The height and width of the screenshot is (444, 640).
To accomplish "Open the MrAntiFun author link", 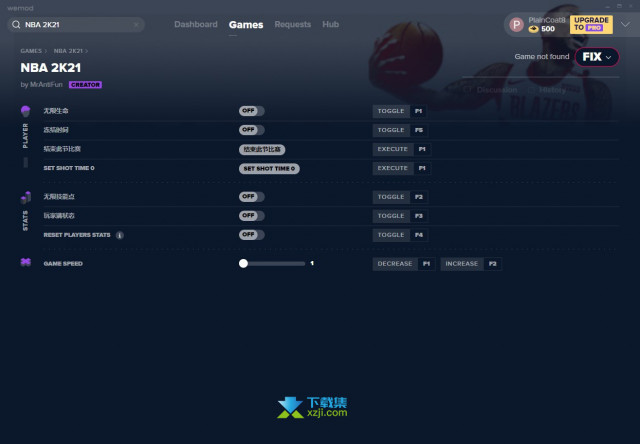I will [46, 84].
